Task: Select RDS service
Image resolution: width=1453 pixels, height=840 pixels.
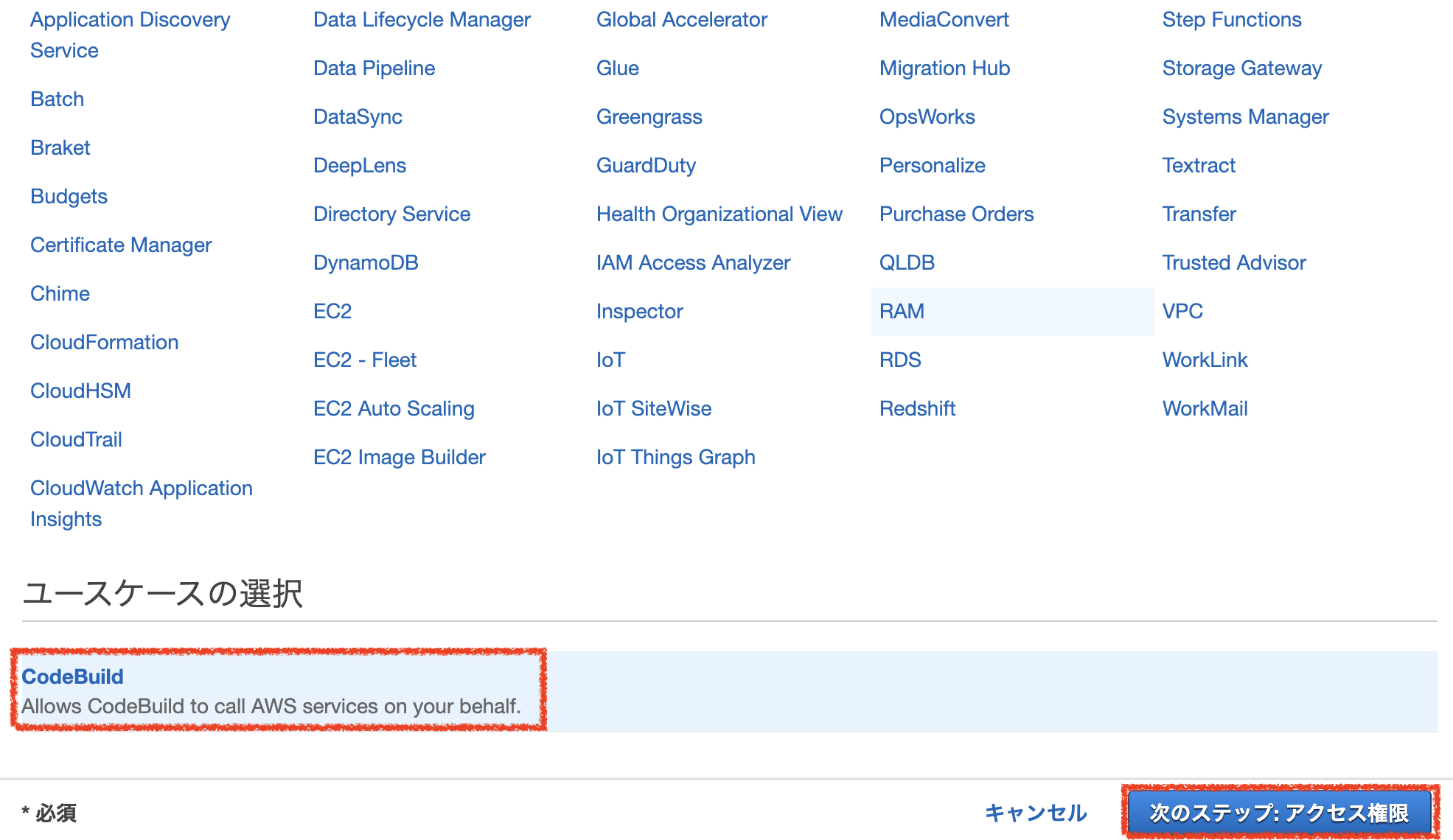Action: [901, 360]
